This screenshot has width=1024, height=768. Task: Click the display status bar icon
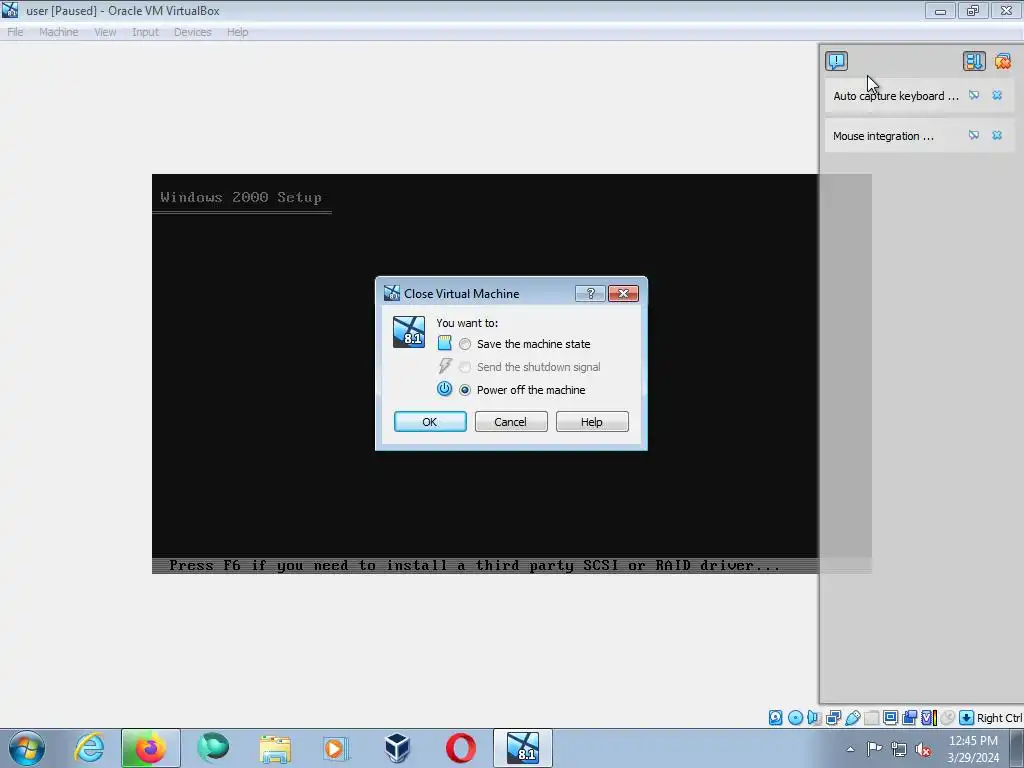coord(890,718)
